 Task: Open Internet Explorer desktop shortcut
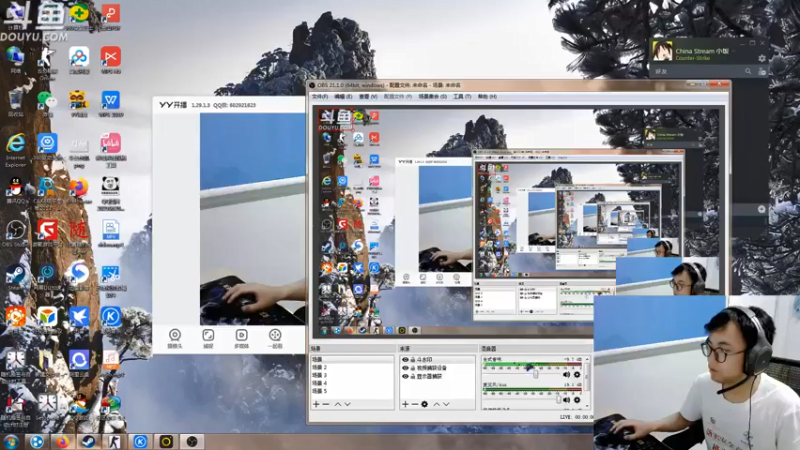(x=15, y=151)
